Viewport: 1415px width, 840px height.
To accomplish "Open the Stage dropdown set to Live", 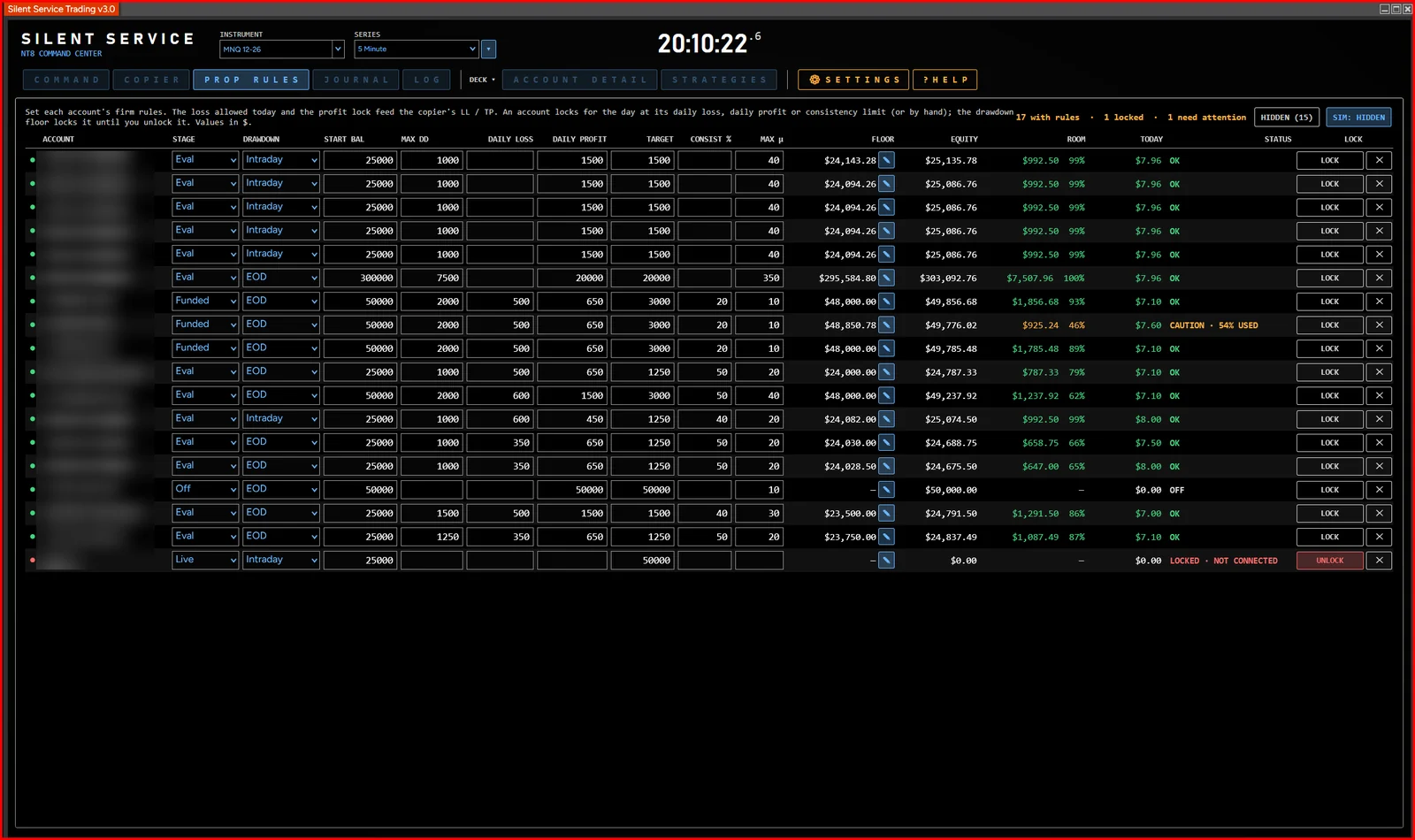I will point(205,560).
